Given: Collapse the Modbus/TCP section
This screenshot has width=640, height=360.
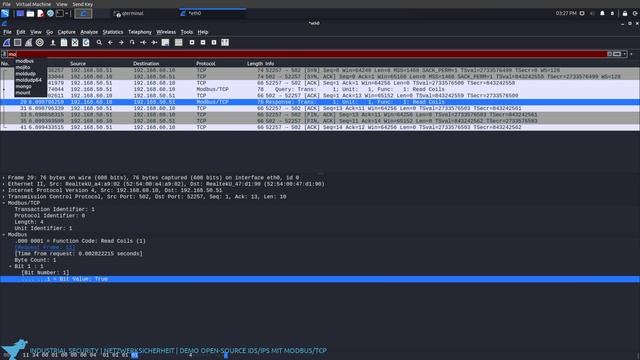Looking at the screenshot, I should click(4, 203).
